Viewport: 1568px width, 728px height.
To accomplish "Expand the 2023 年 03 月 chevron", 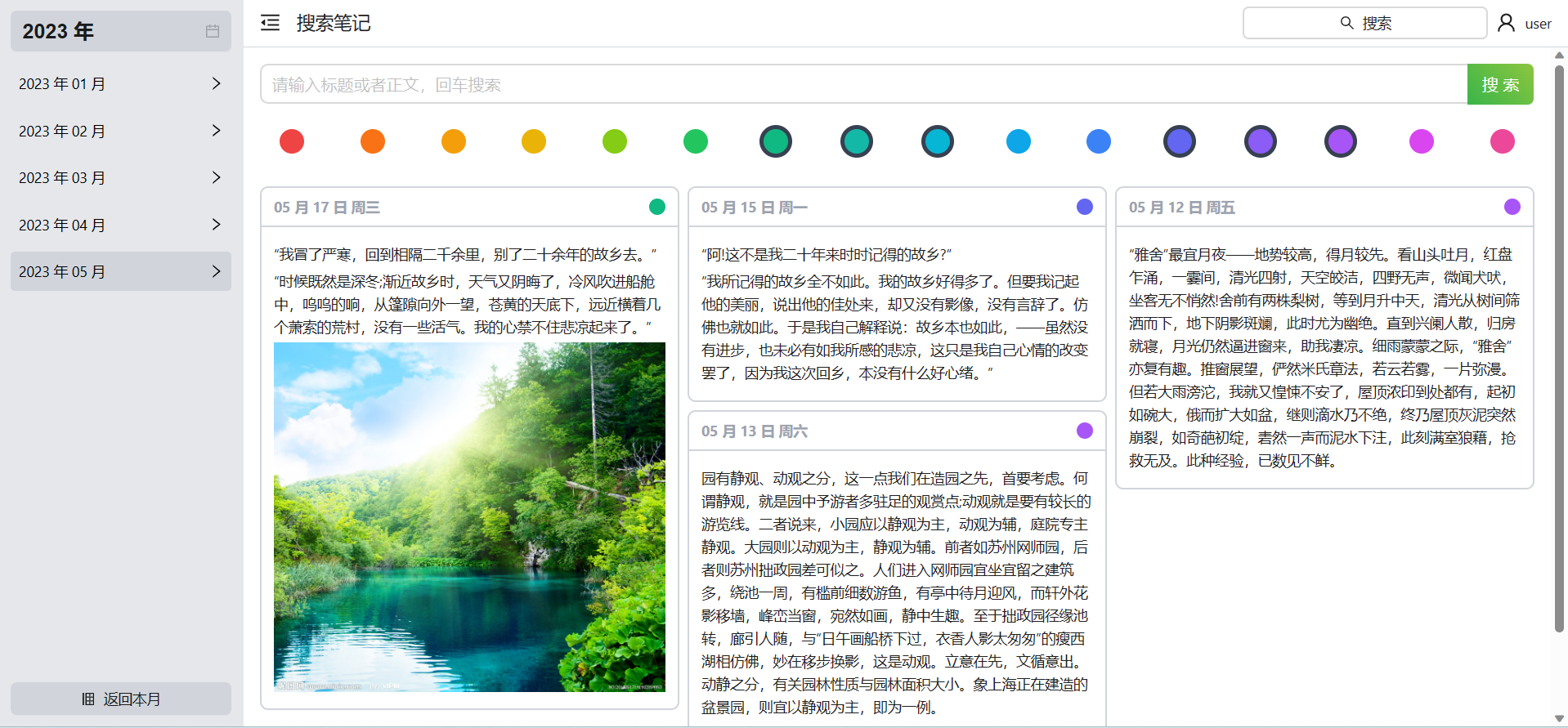I will (x=216, y=177).
